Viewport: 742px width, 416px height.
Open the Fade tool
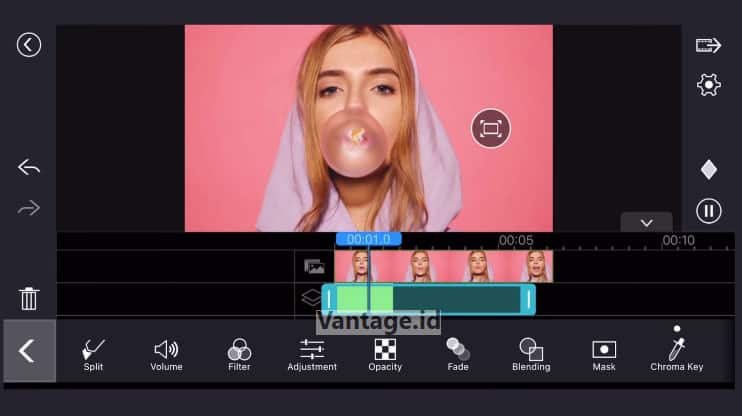click(458, 354)
